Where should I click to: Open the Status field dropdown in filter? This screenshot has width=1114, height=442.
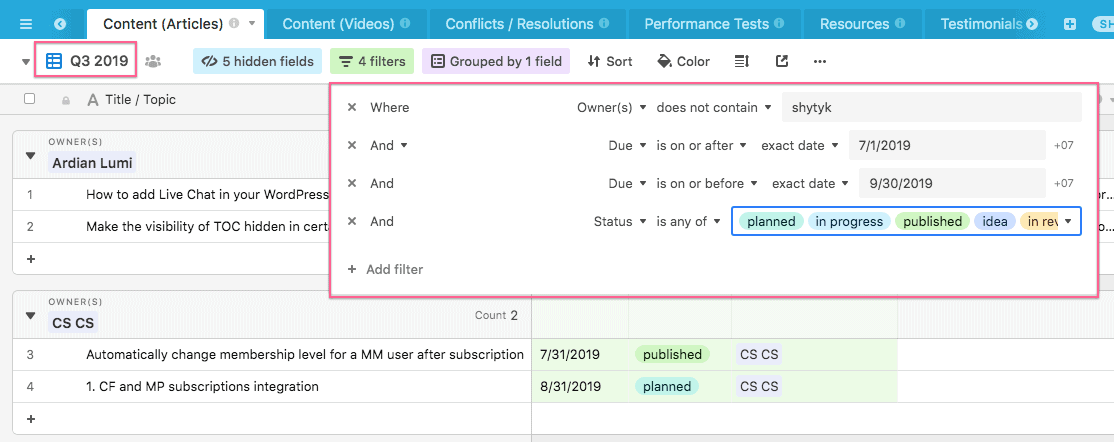click(620, 221)
